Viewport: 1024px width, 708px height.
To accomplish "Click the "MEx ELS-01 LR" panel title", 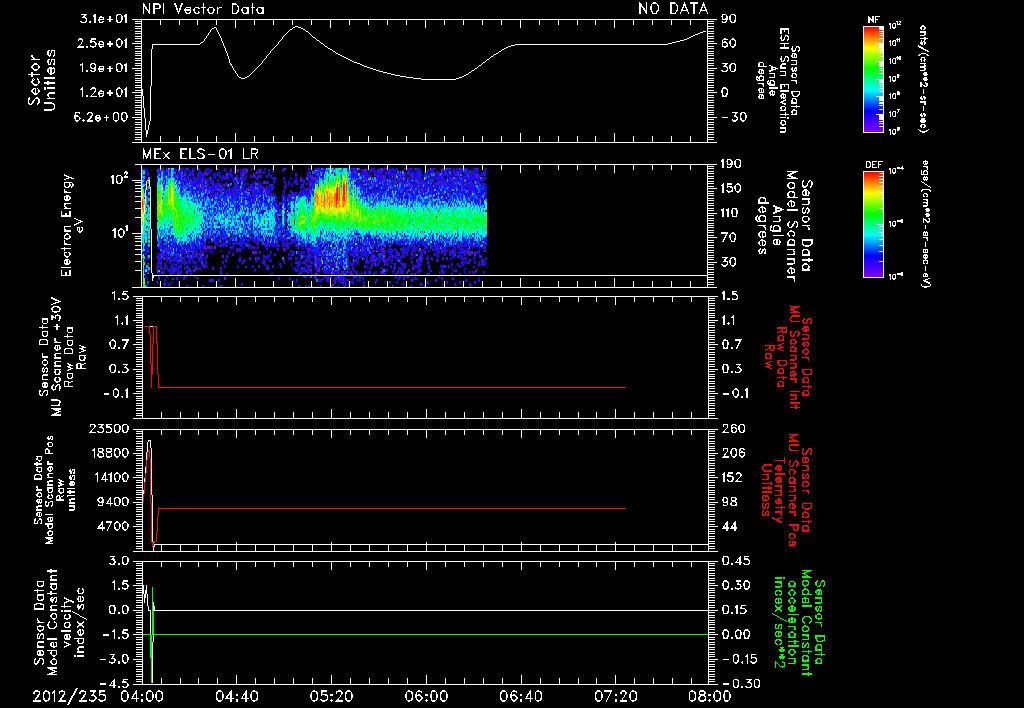I will coord(200,154).
